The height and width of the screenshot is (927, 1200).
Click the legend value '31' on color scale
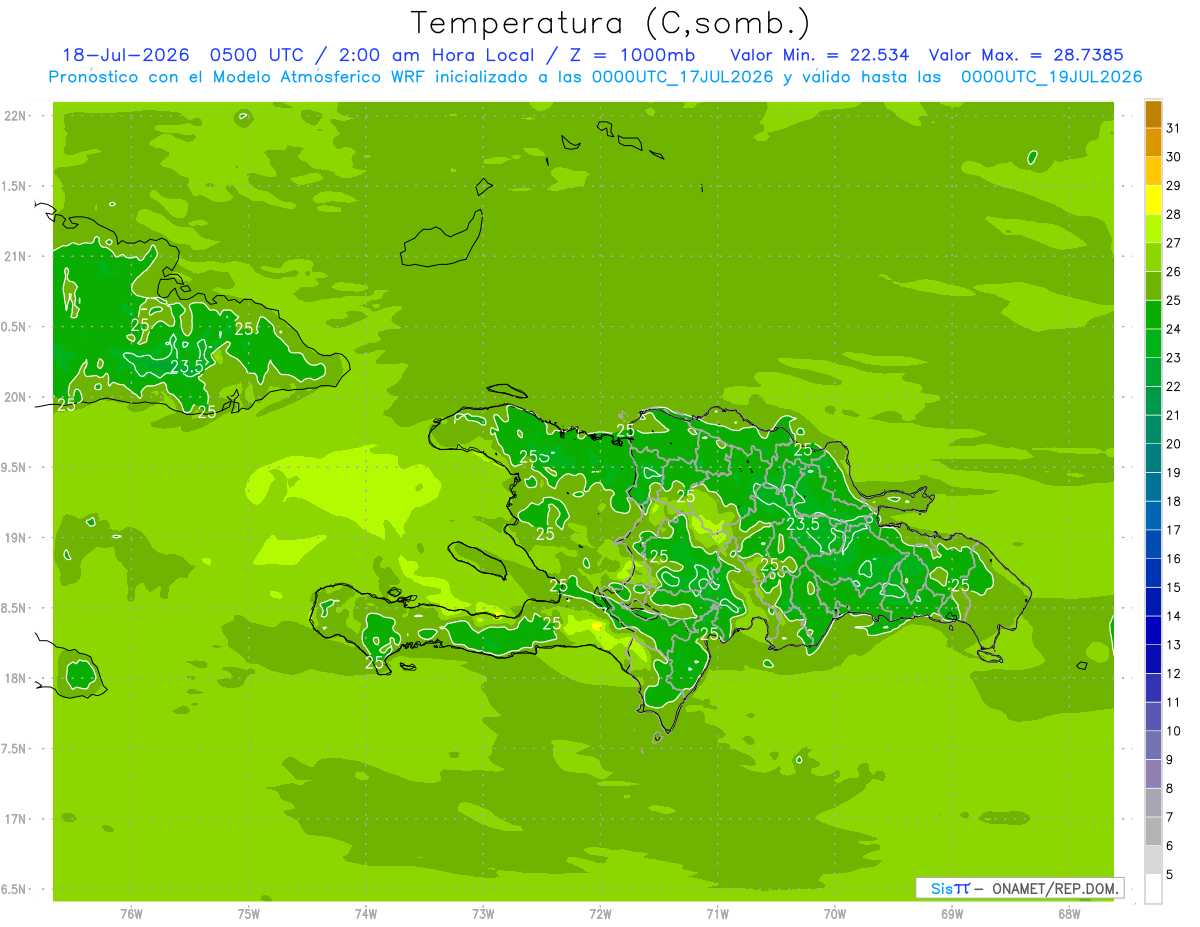tap(1174, 128)
